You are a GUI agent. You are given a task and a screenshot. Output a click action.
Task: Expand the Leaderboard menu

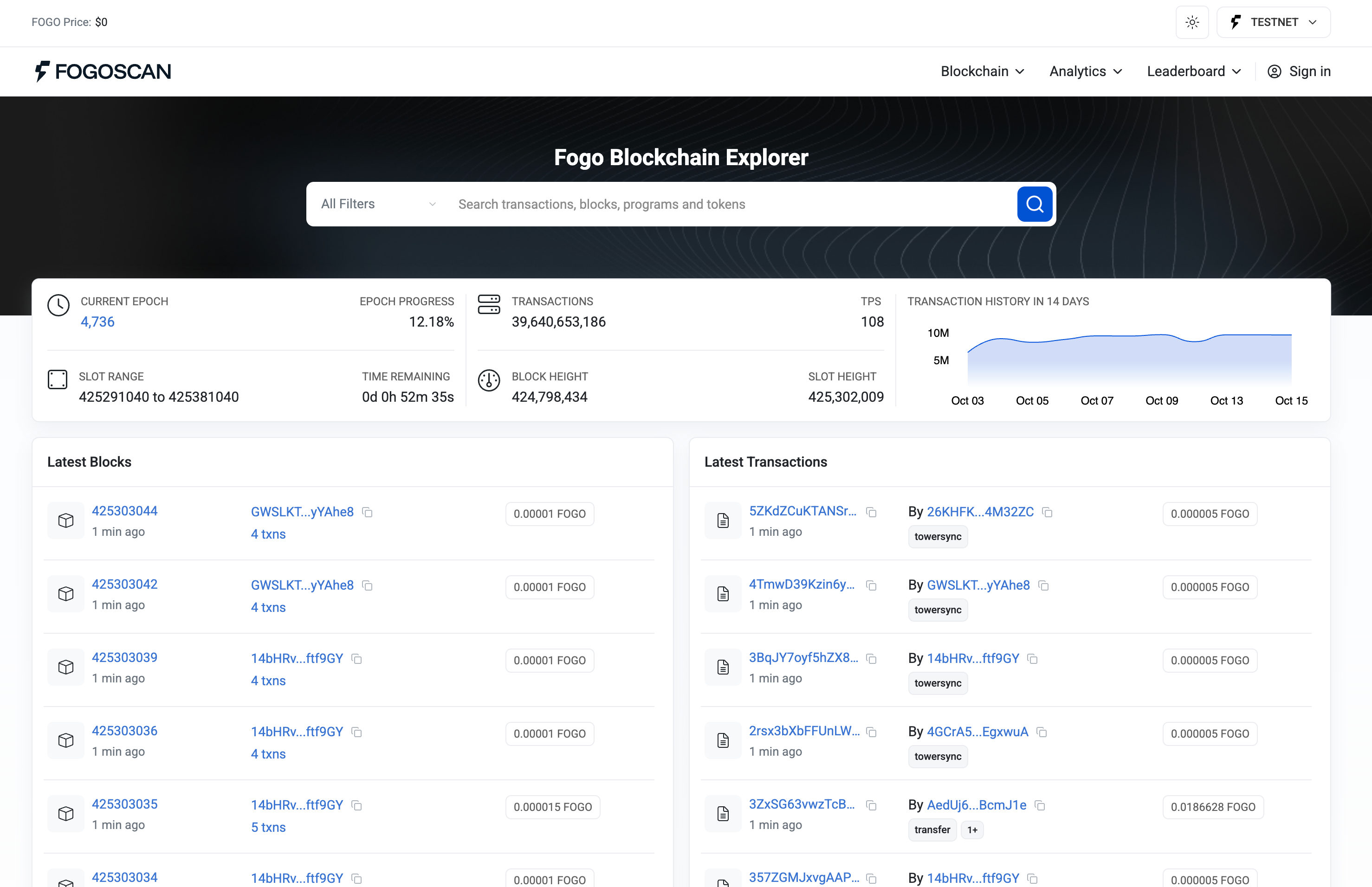point(1193,71)
